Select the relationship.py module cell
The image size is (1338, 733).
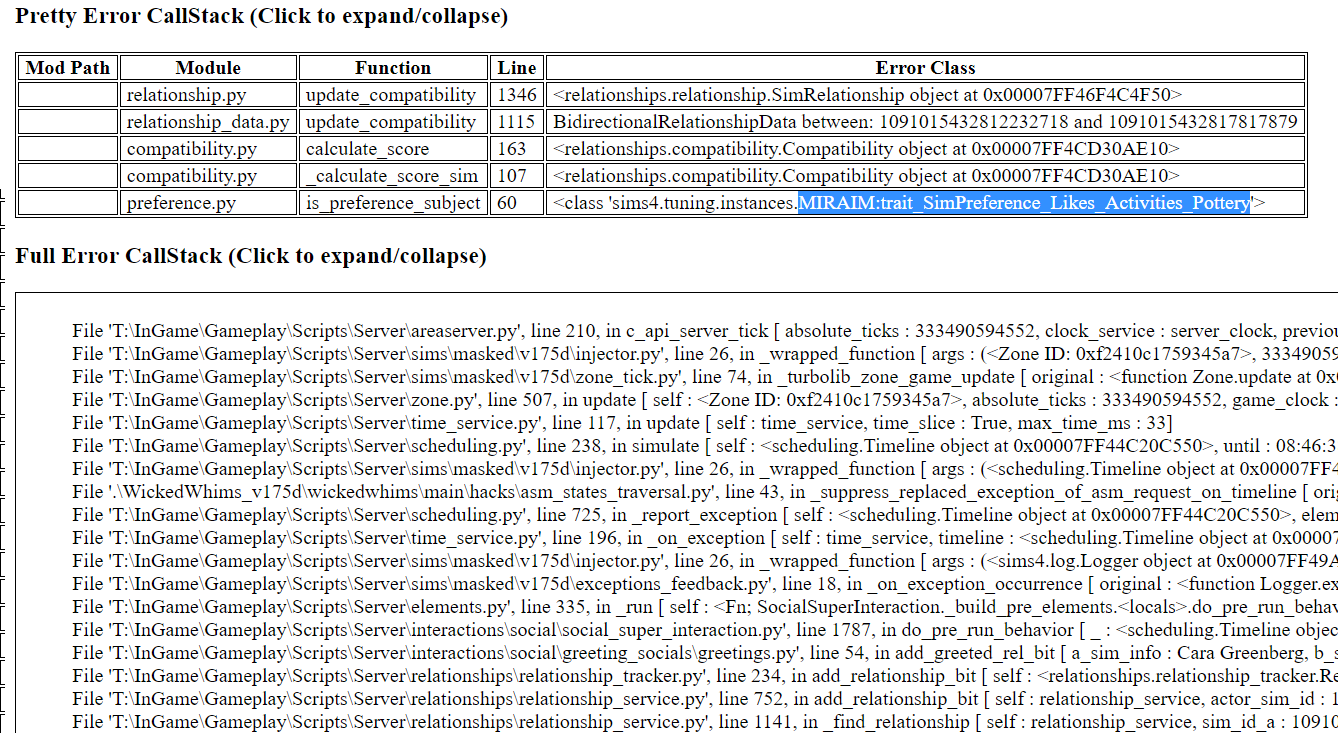(x=208, y=95)
